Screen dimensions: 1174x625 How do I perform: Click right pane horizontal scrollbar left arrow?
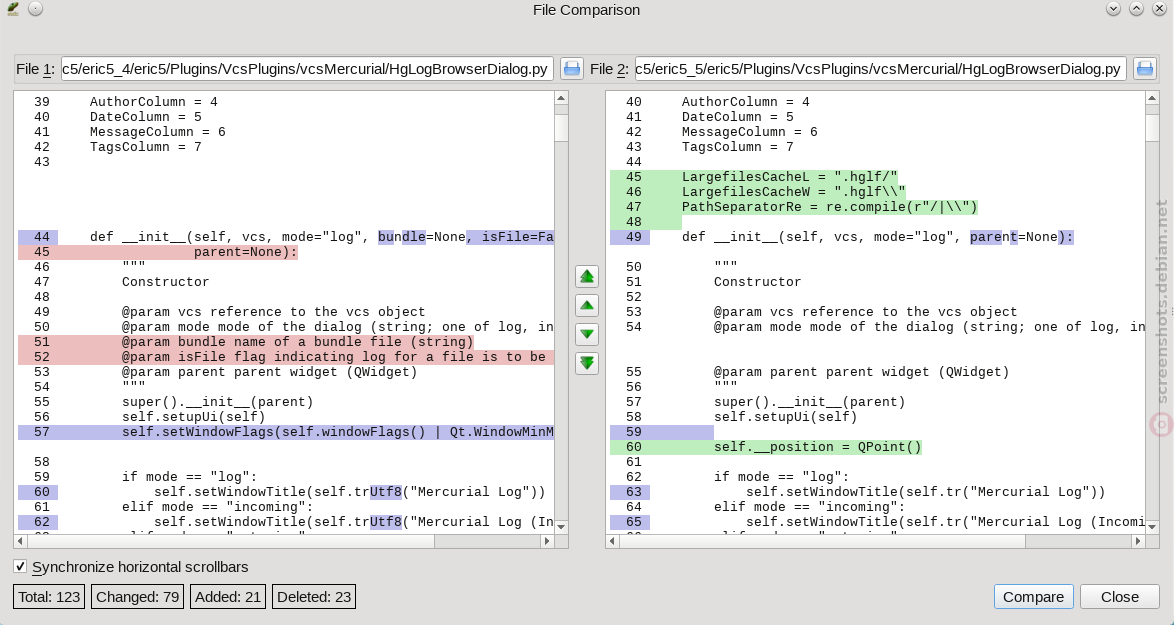pyautogui.click(x=612, y=540)
